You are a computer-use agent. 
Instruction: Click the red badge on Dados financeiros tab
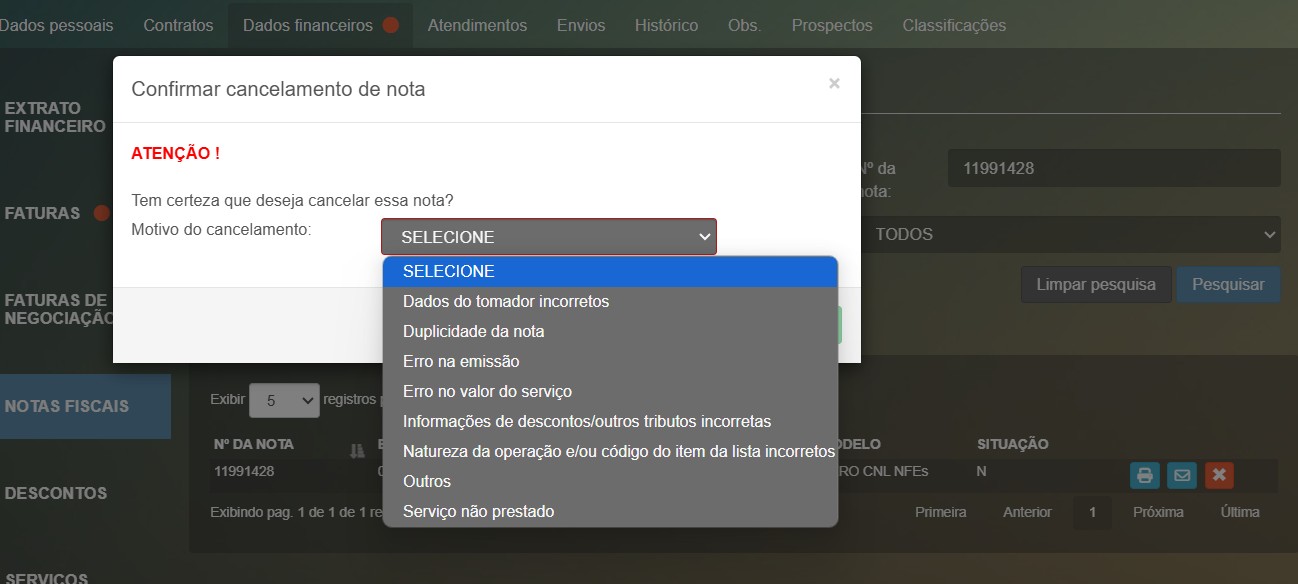coord(391,25)
